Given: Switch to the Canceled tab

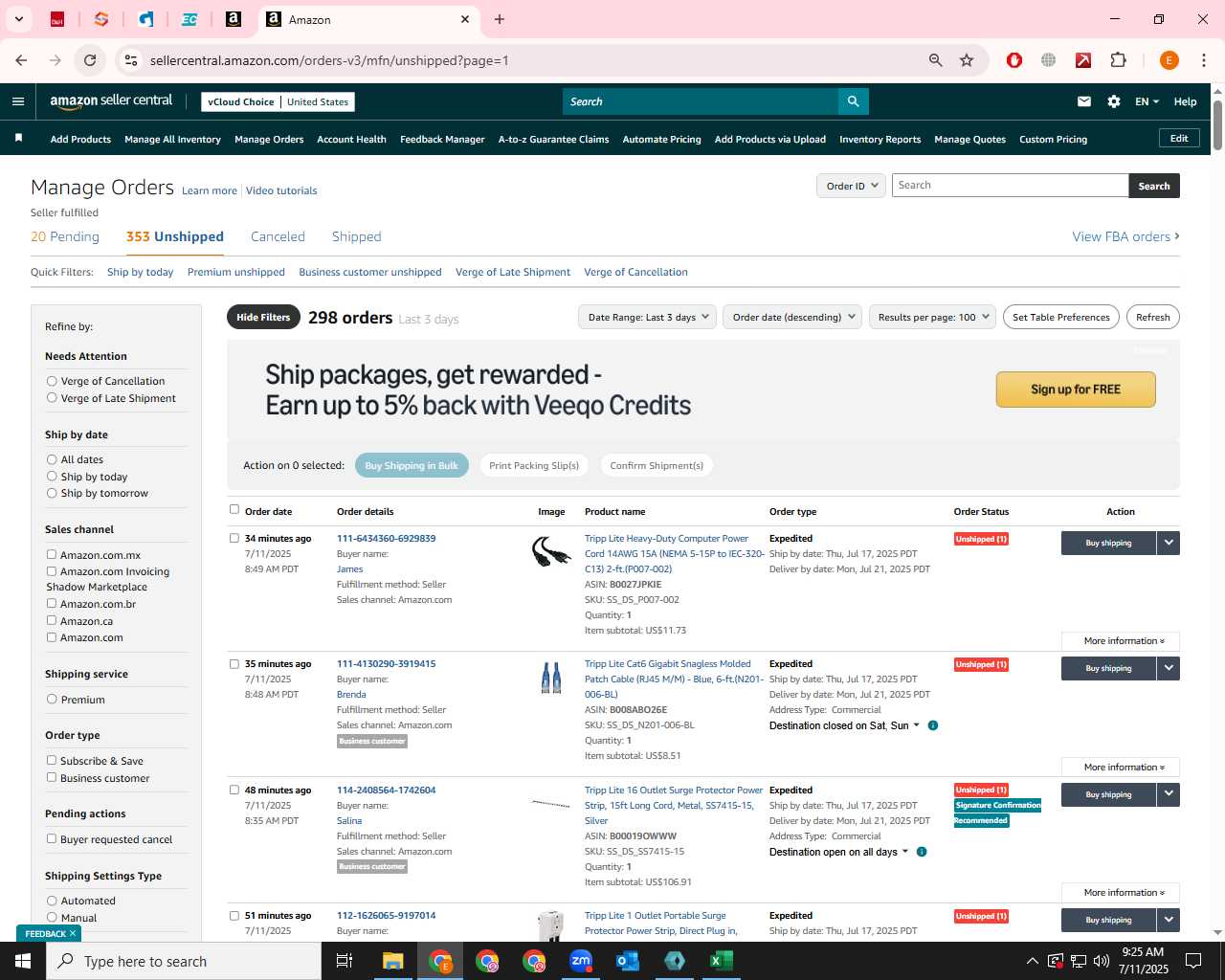Looking at the screenshot, I should (278, 236).
